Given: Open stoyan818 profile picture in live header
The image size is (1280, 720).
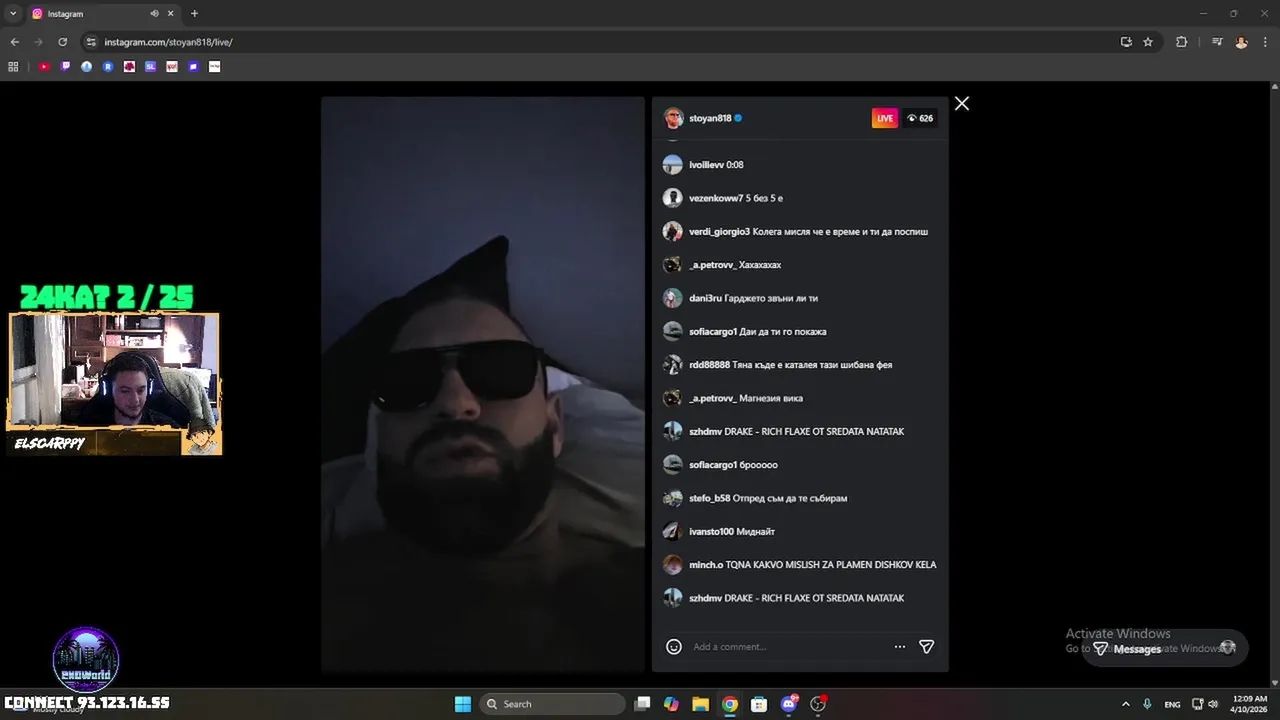Looking at the screenshot, I should (x=674, y=118).
